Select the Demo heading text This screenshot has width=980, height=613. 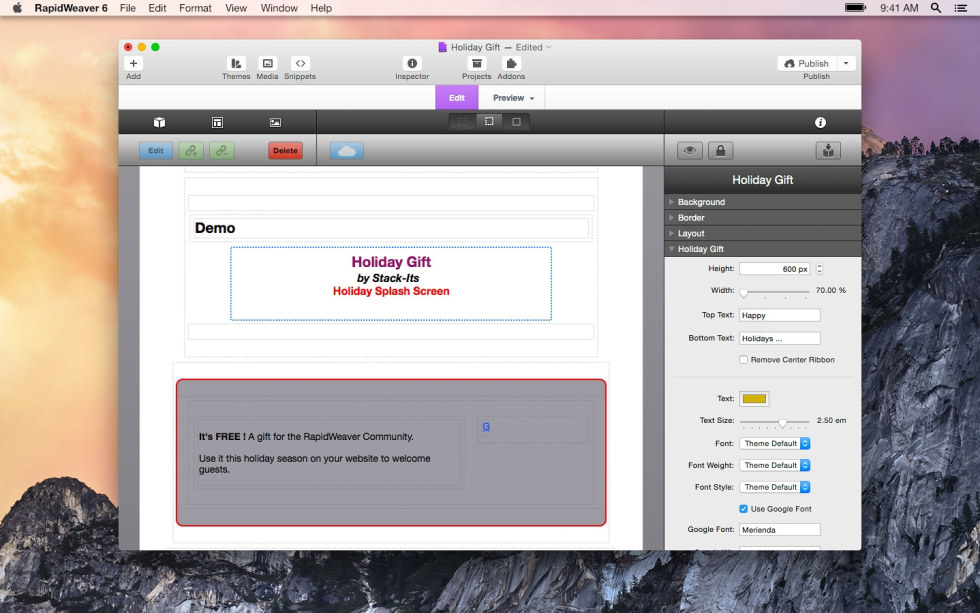(215, 228)
